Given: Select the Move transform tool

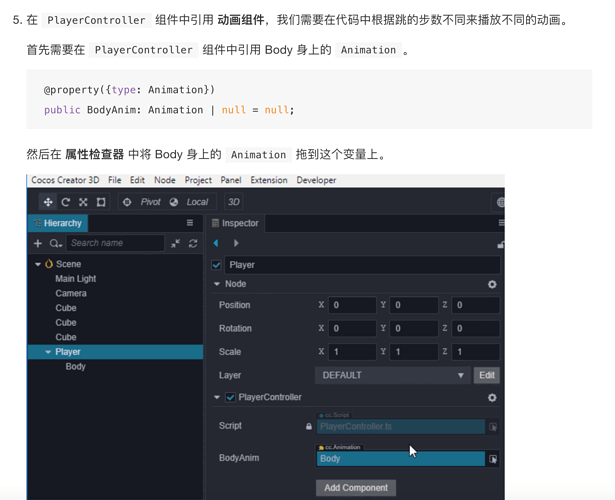Looking at the screenshot, I should pos(48,202).
